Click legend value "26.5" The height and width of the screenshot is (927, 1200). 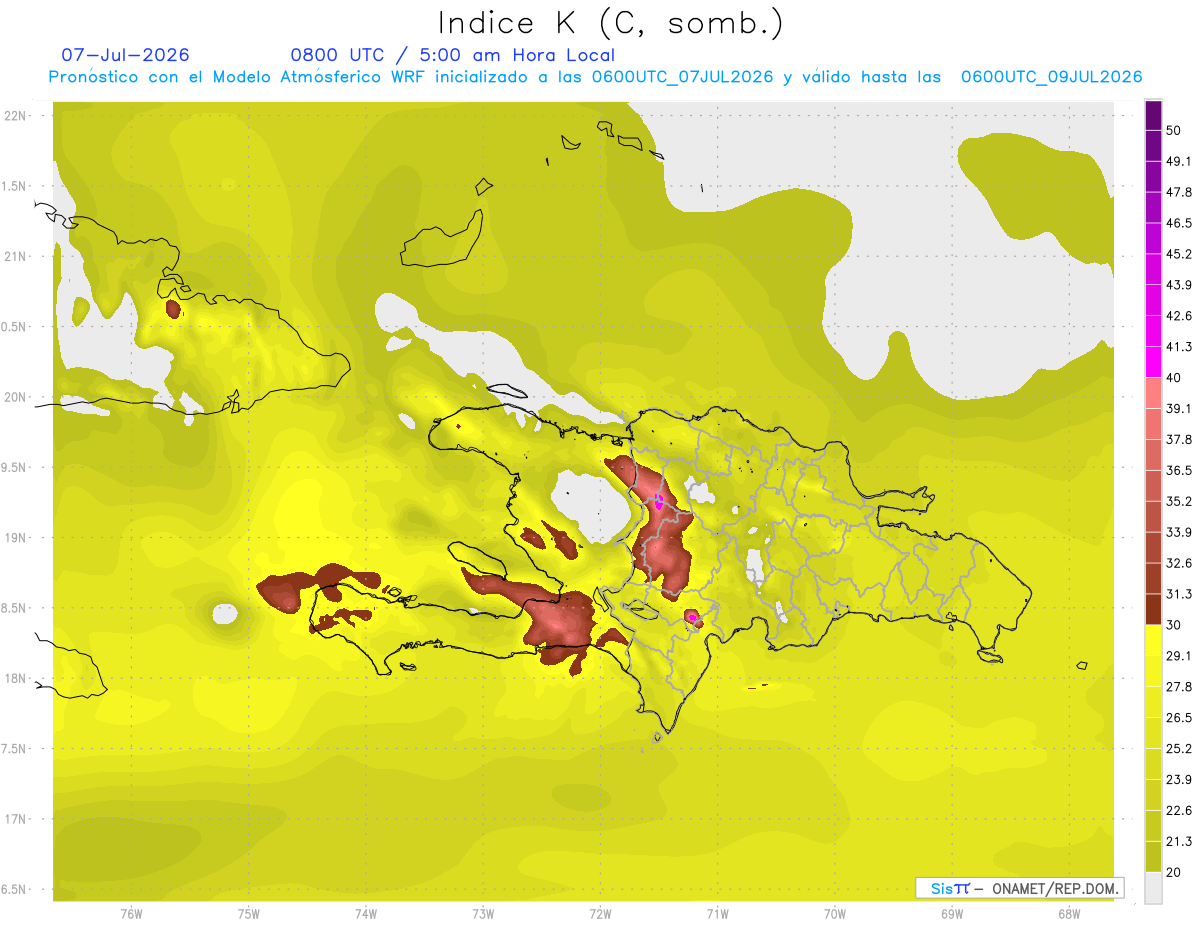(1179, 718)
